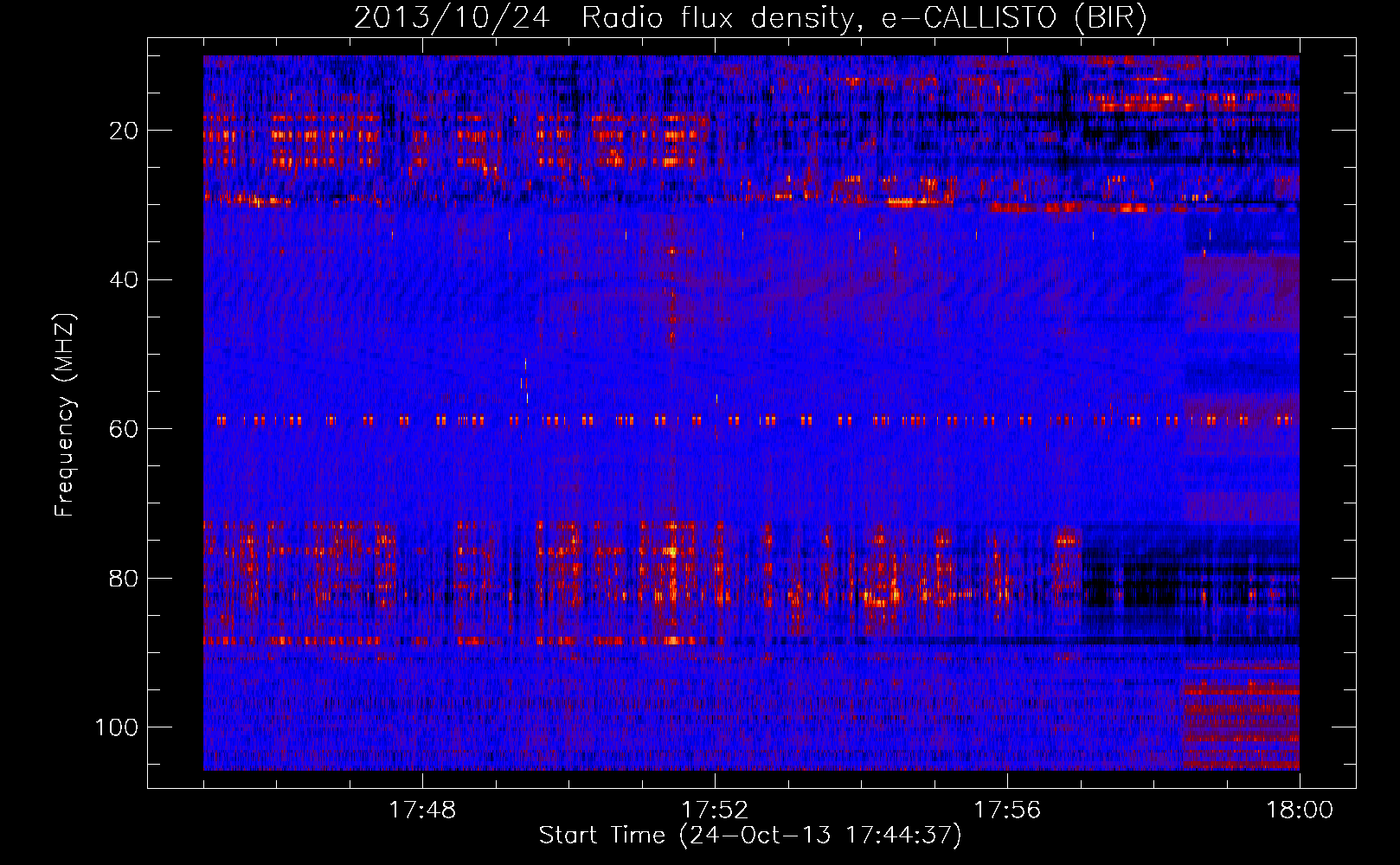Click the 'Start Time (24-Oct-13 17:44:37)' label
The image size is (1400, 865).
click(750, 836)
